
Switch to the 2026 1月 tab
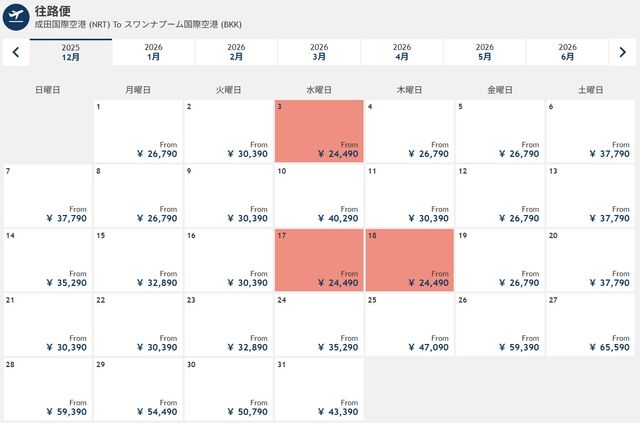click(x=154, y=52)
